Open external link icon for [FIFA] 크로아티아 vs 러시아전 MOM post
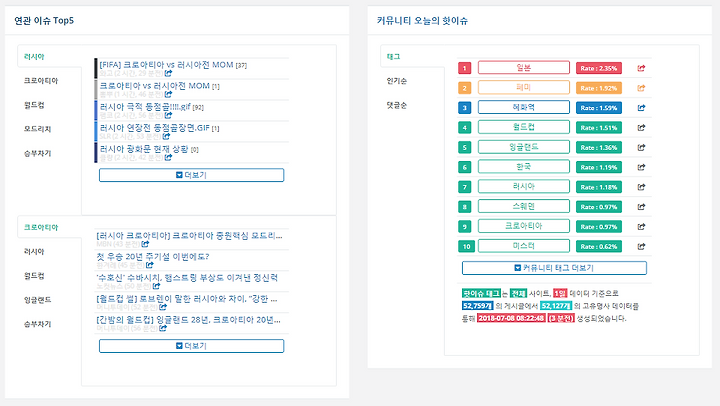This screenshot has width=720, height=406. coord(169,73)
